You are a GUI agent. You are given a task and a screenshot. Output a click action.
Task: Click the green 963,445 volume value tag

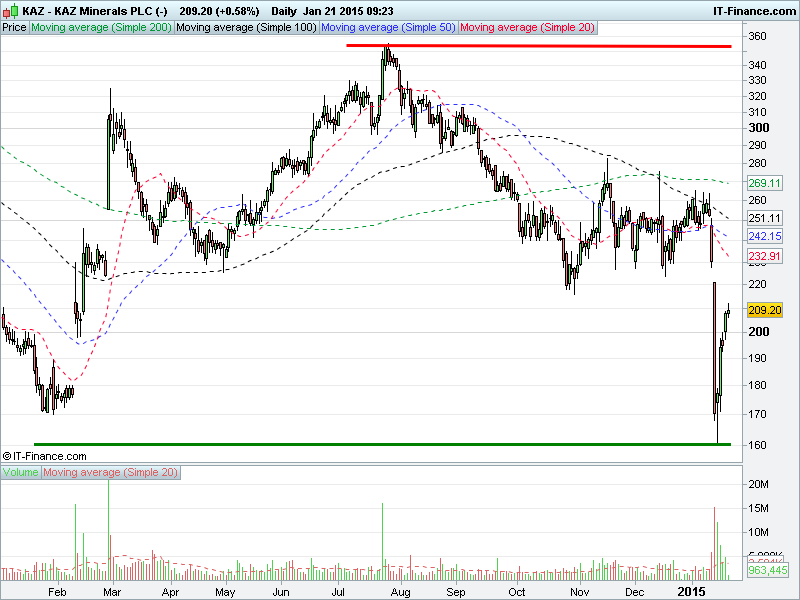(764, 569)
